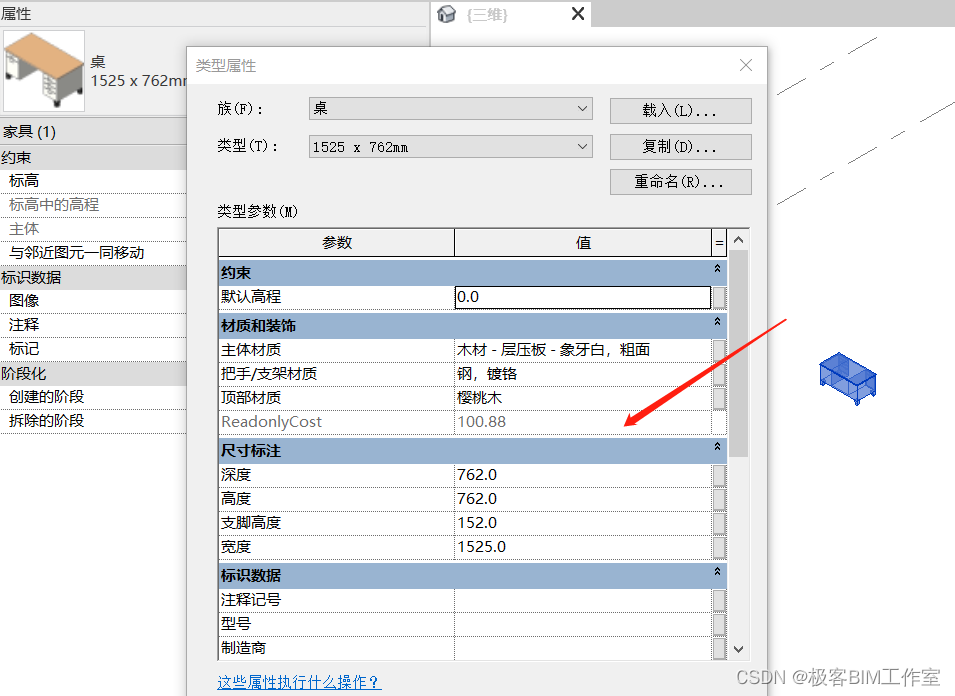The image size is (955, 696).
Task: Click associate parameter icon beside 顶部材质 value
Action: pyautogui.click(x=719, y=399)
